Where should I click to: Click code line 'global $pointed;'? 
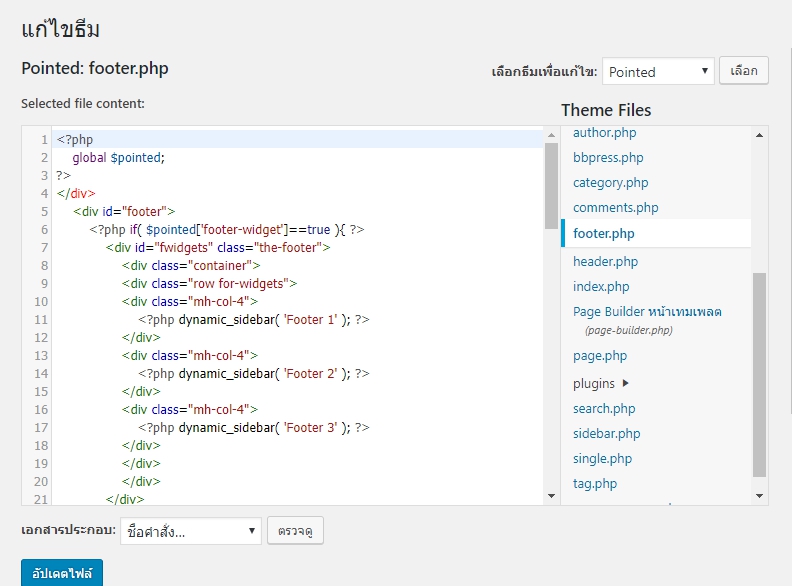click(118, 158)
